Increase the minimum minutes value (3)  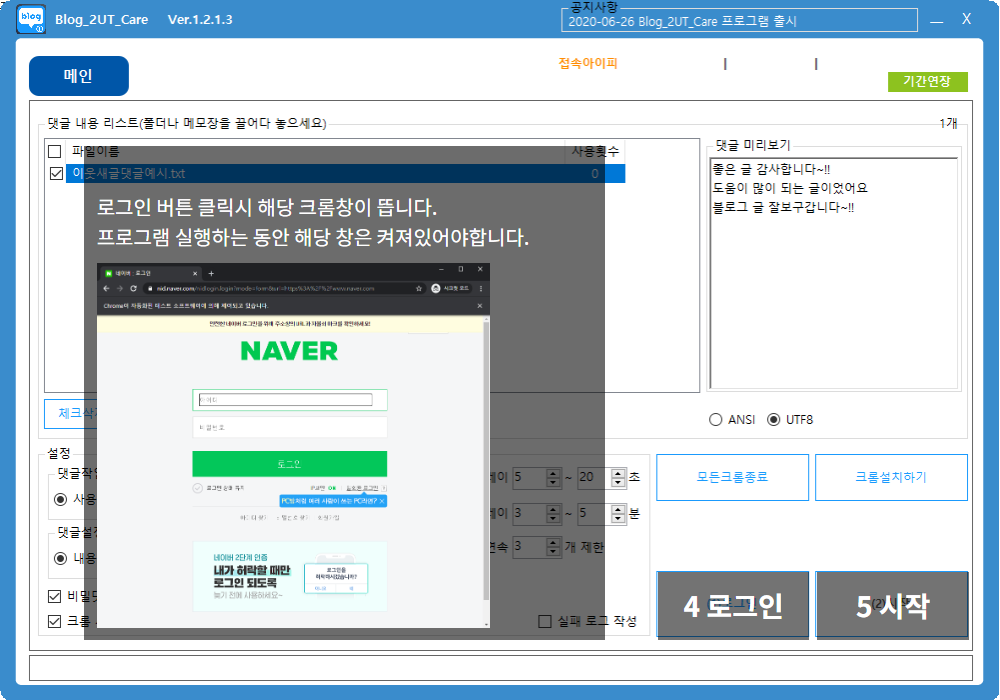553,509
